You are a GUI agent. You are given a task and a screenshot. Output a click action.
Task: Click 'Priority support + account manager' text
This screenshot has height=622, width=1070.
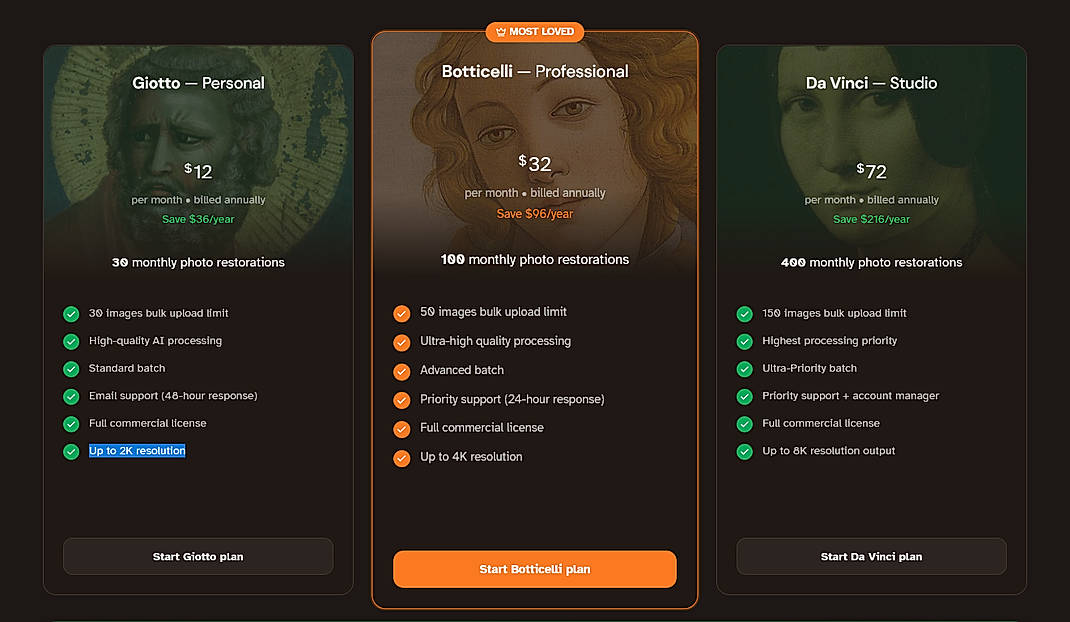click(850, 396)
